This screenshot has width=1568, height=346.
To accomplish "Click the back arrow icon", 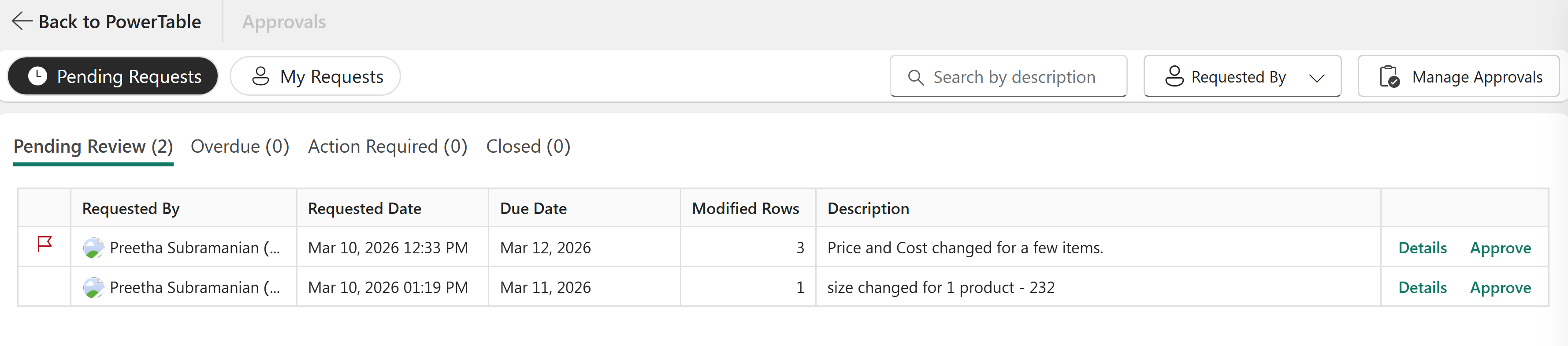I will pos(22,21).
